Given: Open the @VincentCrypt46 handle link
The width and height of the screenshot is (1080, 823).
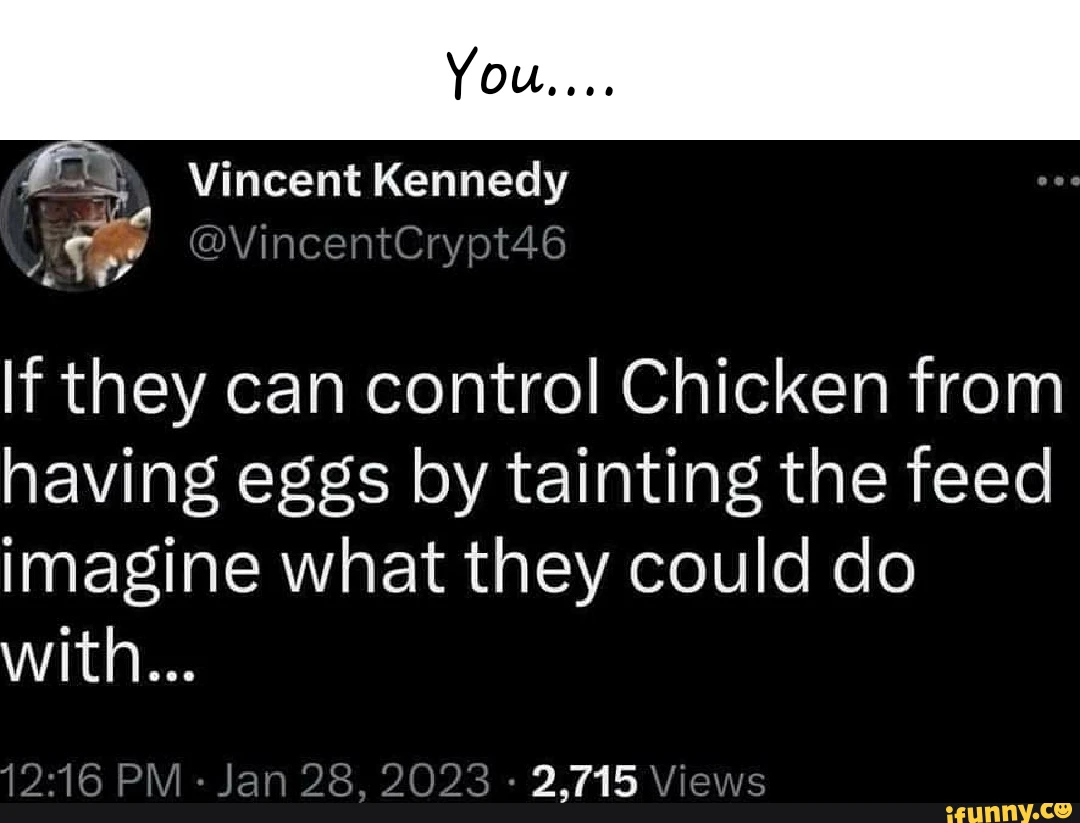Looking at the screenshot, I should 377,245.
